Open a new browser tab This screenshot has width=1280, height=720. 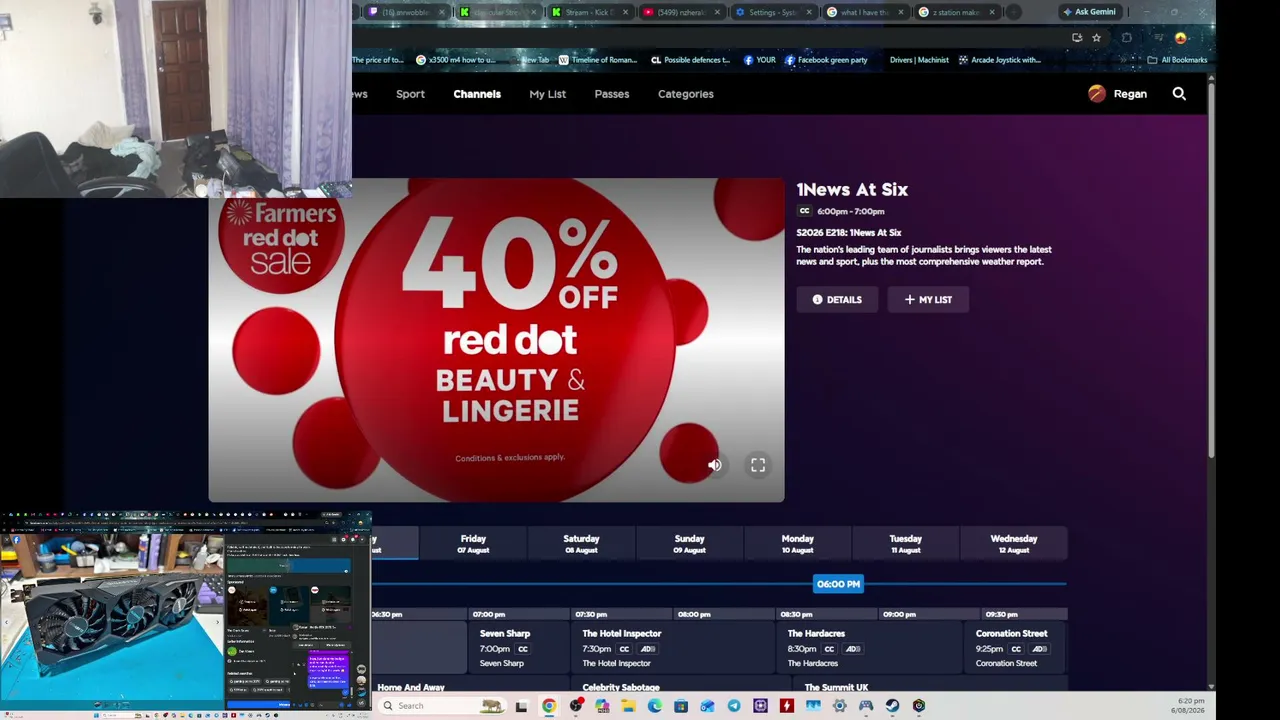click(x=1014, y=12)
